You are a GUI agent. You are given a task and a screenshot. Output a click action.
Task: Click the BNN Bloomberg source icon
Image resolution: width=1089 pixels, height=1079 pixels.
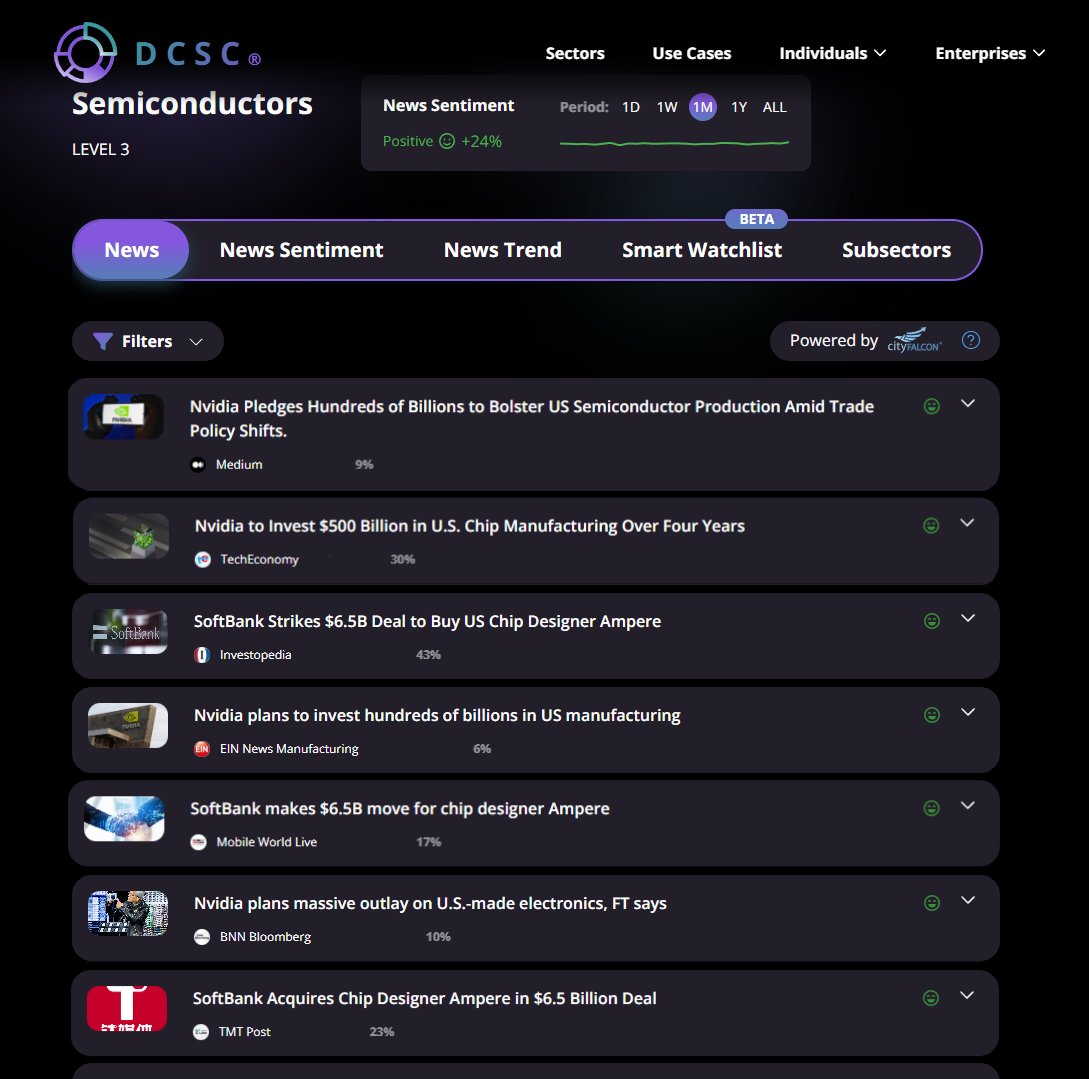pyautogui.click(x=202, y=937)
